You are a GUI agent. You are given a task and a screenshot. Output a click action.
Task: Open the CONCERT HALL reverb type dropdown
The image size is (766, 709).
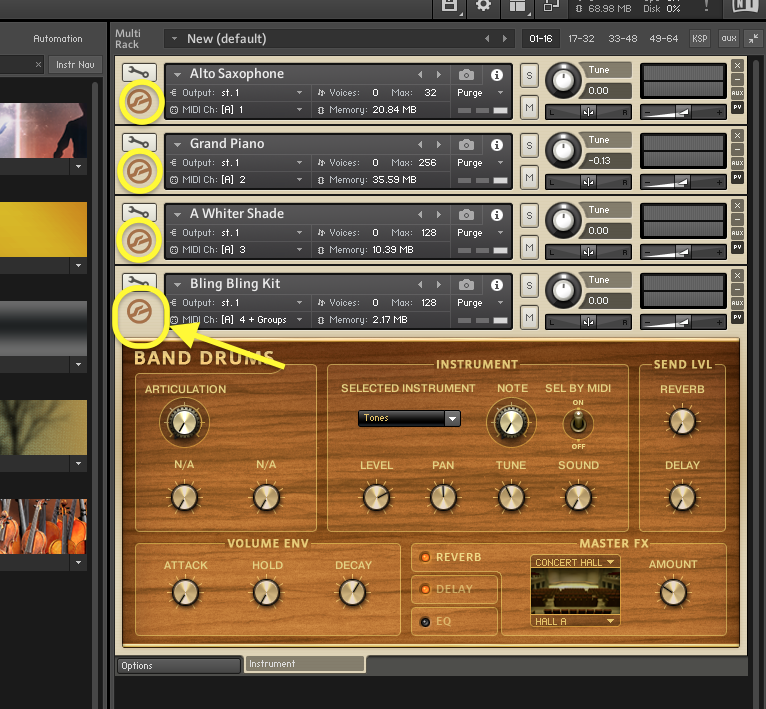click(575, 562)
